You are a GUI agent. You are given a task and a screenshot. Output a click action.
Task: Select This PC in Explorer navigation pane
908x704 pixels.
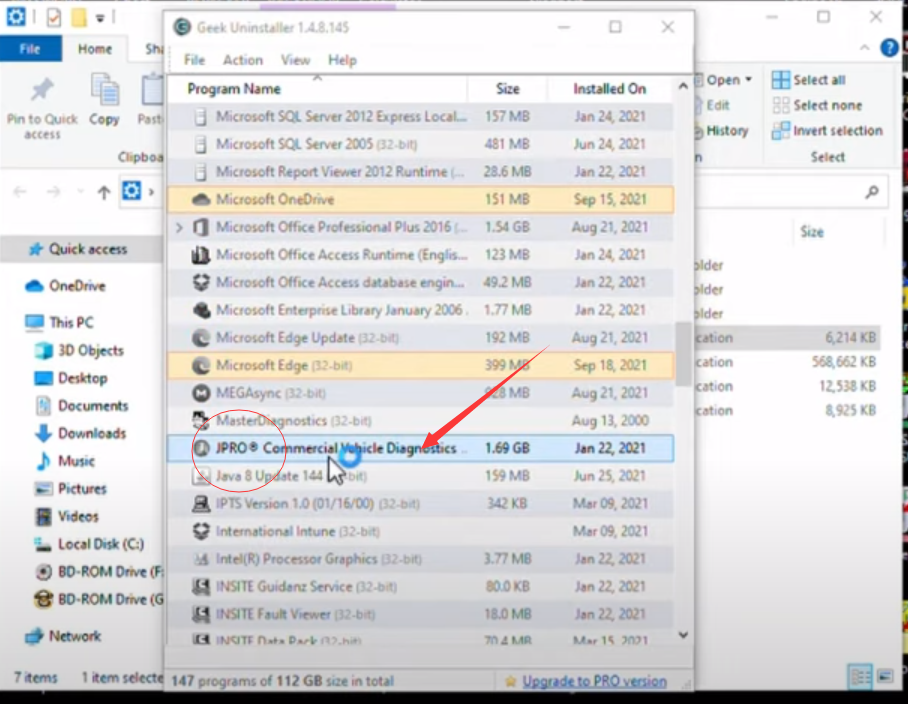point(59,322)
